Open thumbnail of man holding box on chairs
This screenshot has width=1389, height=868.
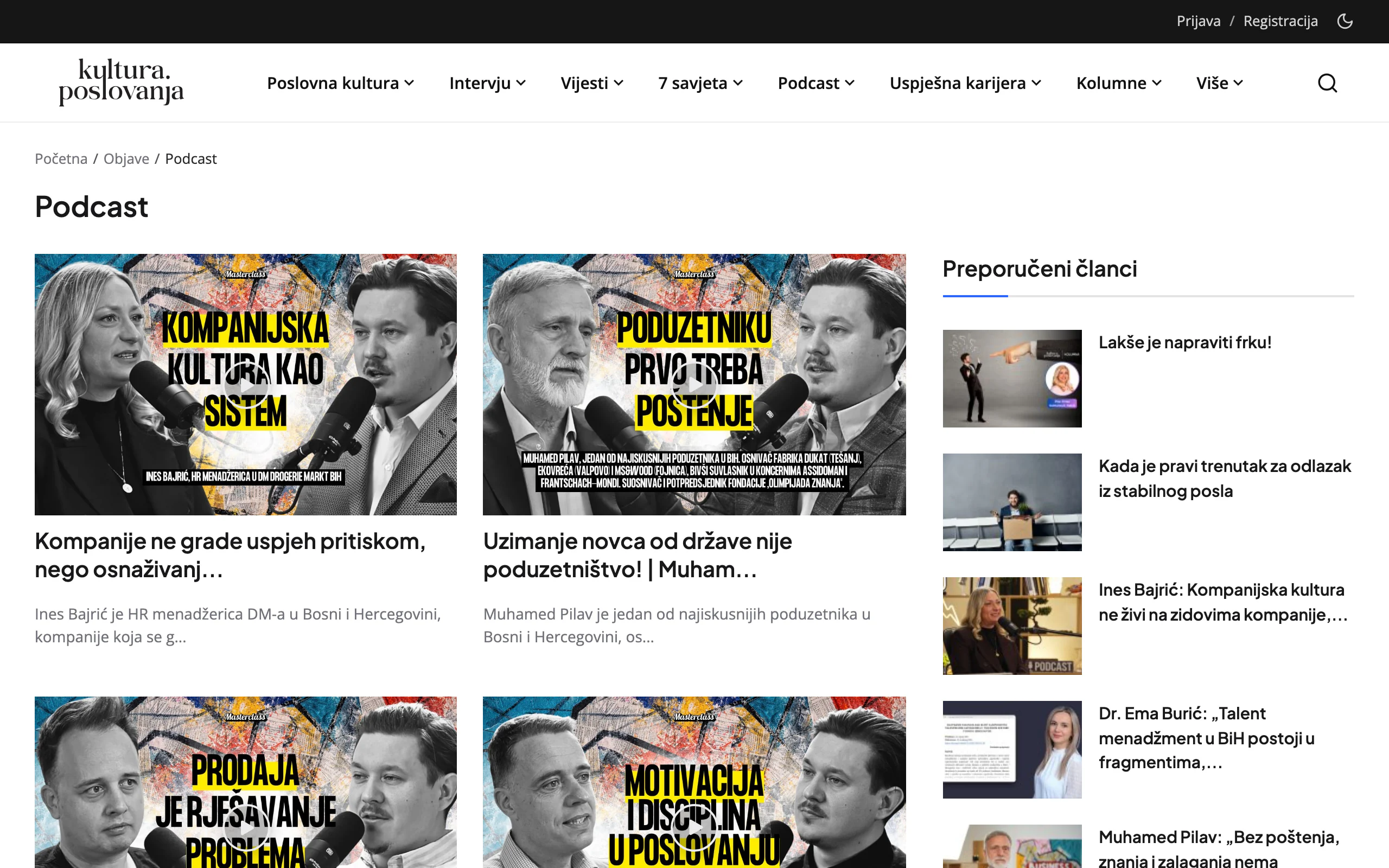tap(1012, 502)
